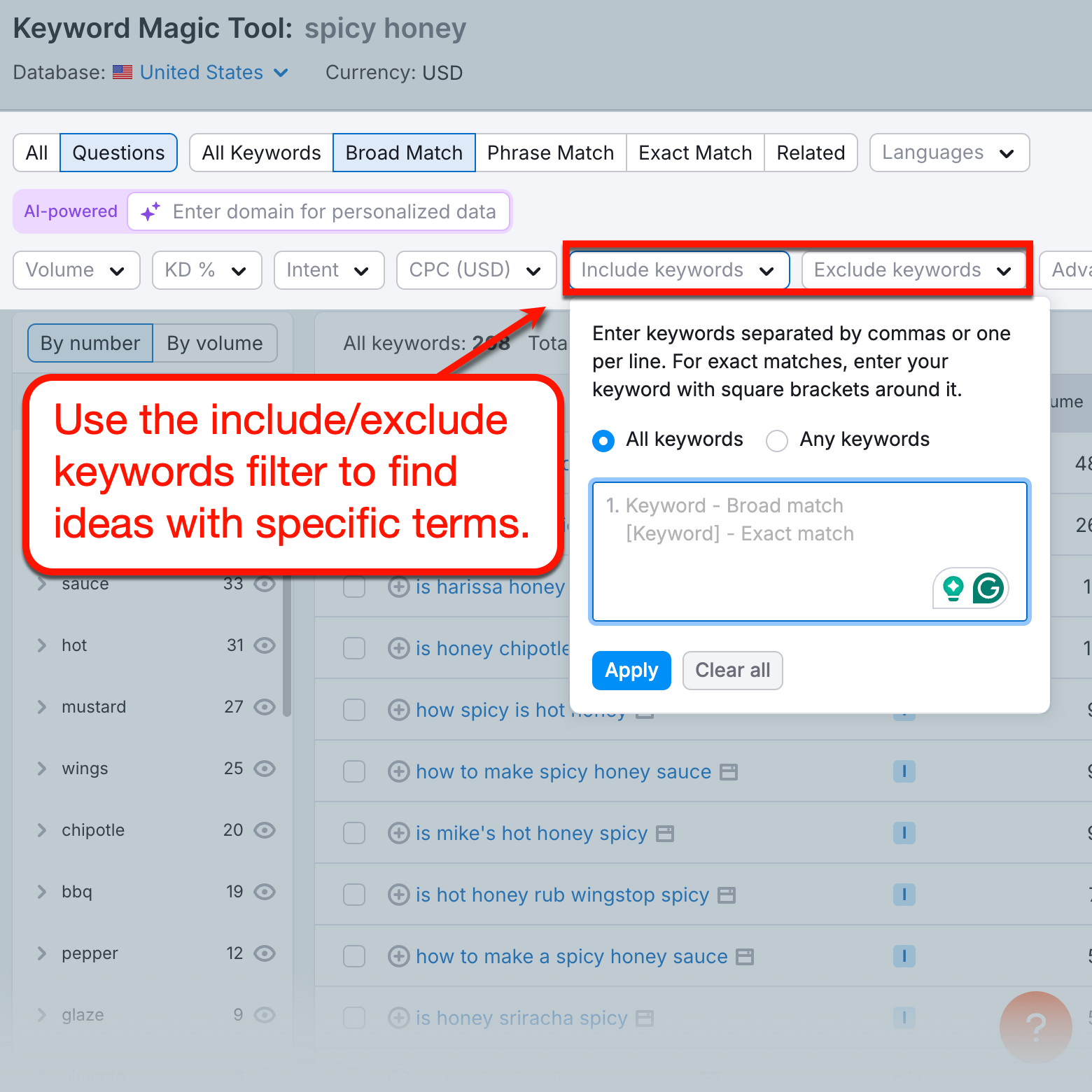The image size is (1092, 1092).
Task: Open the Languages dropdown
Action: (948, 153)
